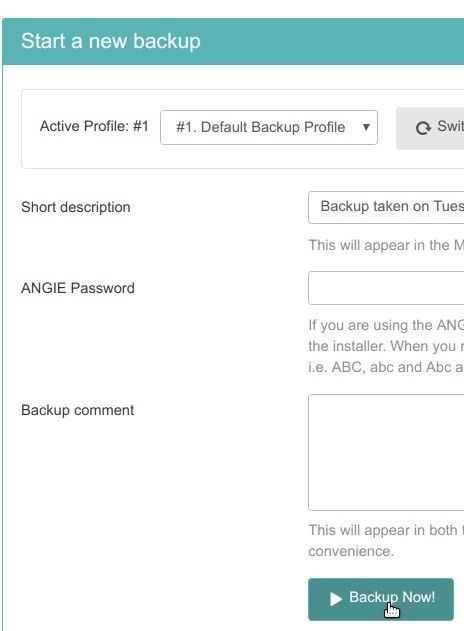Click the Active Profile: #1 label
This screenshot has height=631, width=464.
94,126
